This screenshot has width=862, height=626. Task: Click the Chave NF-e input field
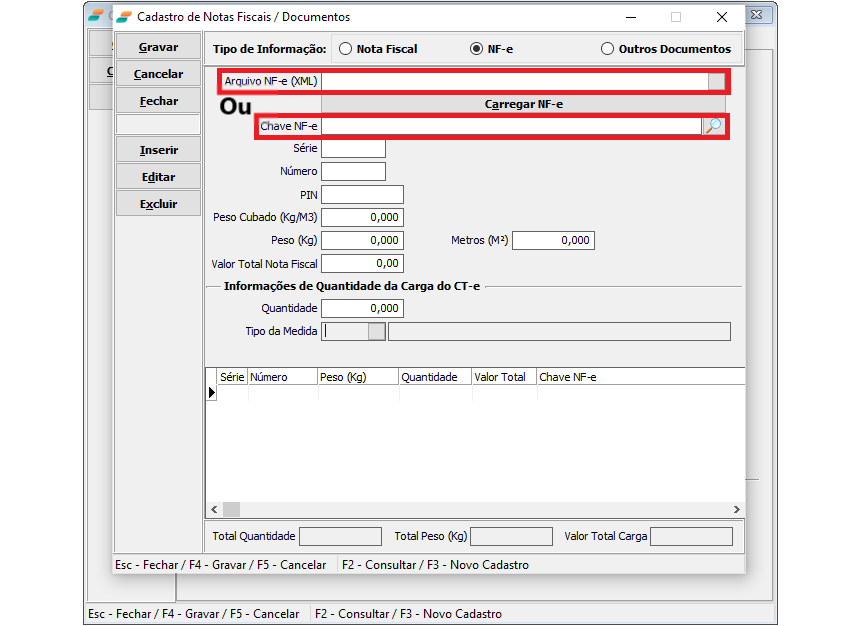(x=511, y=126)
